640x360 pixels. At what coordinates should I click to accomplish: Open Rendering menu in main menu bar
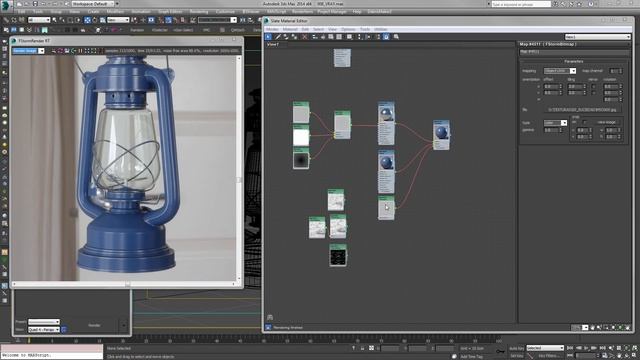point(199,12)
